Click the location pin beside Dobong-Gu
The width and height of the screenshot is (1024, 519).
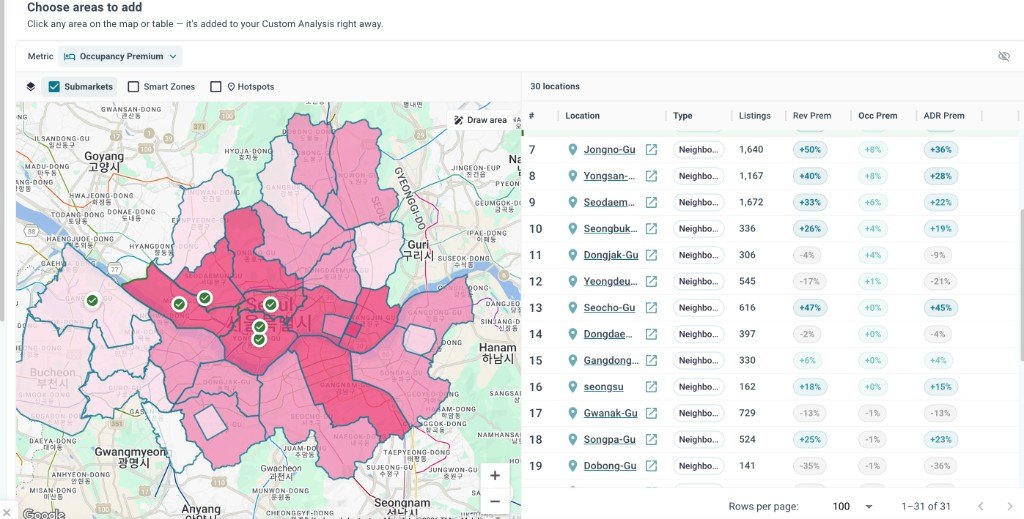[573, 465]
